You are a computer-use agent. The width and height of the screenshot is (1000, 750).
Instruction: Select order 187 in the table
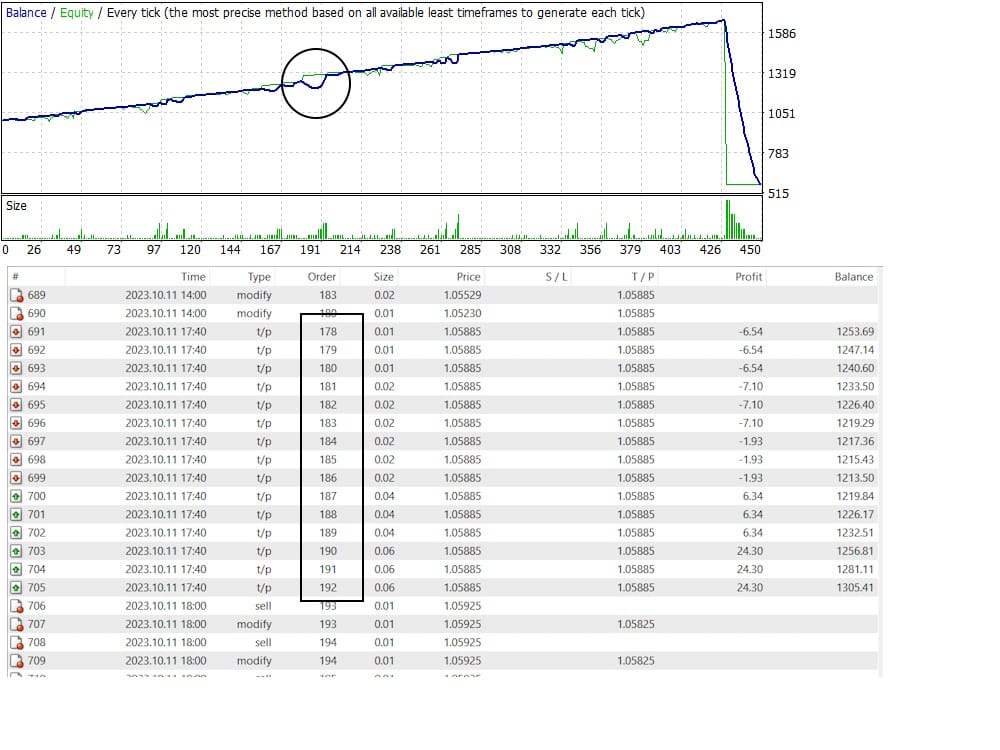328,496
